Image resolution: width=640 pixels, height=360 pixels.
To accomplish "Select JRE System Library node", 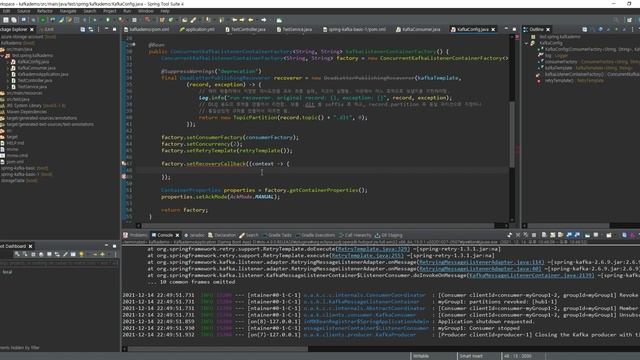I will tap(33, 105).
